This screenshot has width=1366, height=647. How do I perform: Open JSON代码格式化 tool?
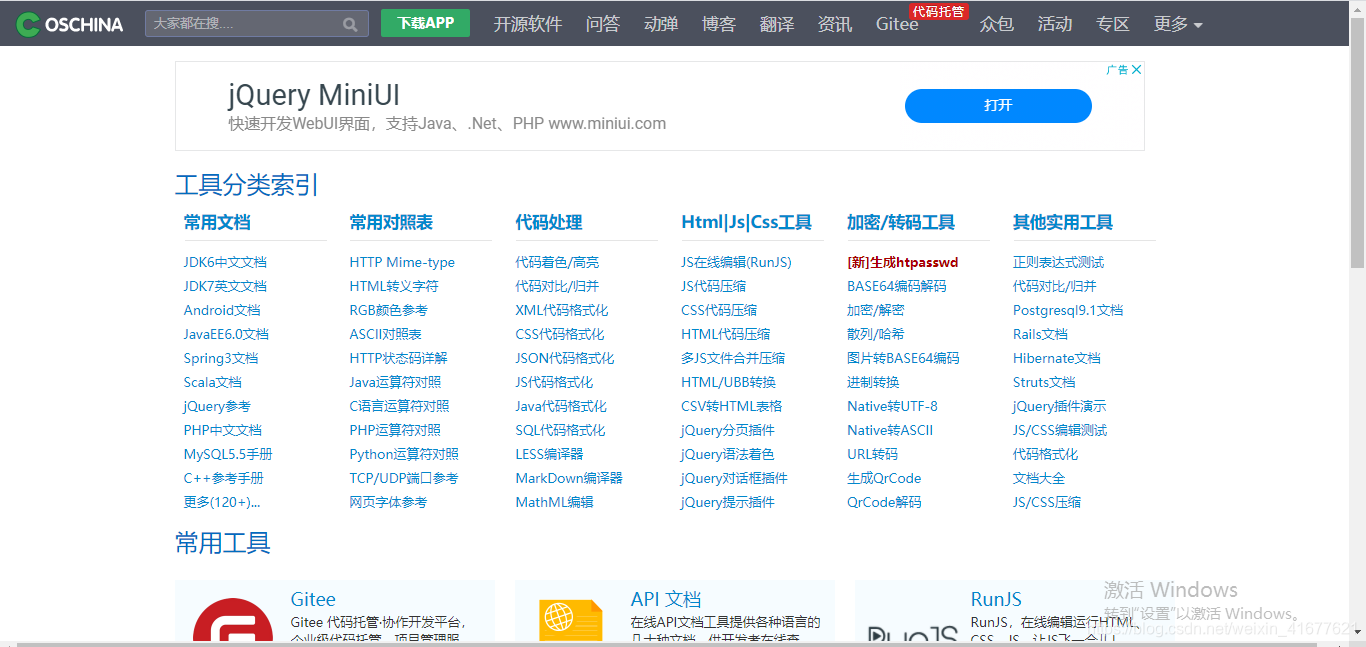coord(565,358)
